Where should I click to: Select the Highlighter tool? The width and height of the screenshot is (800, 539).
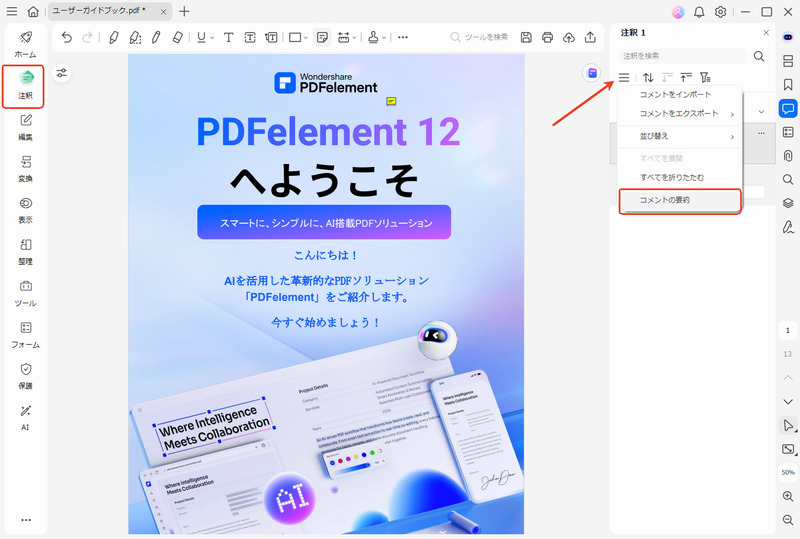point(113,37)
